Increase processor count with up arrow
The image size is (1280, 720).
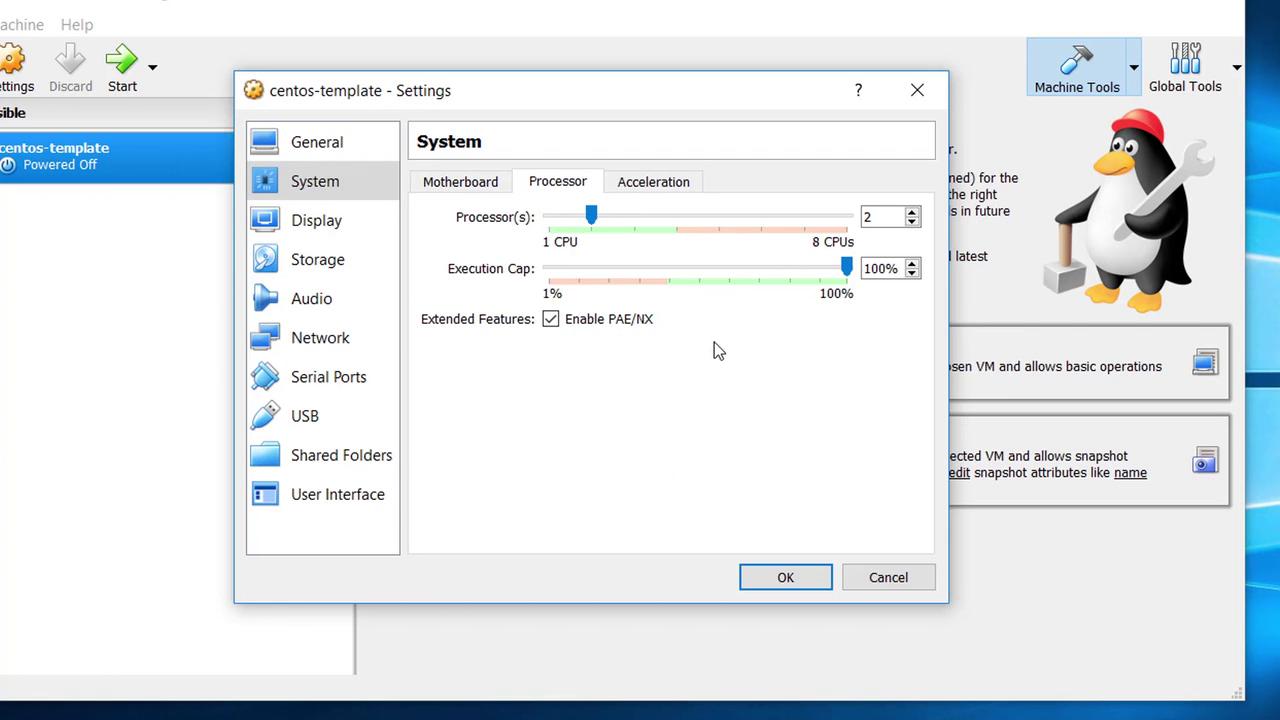pos(912,212)
